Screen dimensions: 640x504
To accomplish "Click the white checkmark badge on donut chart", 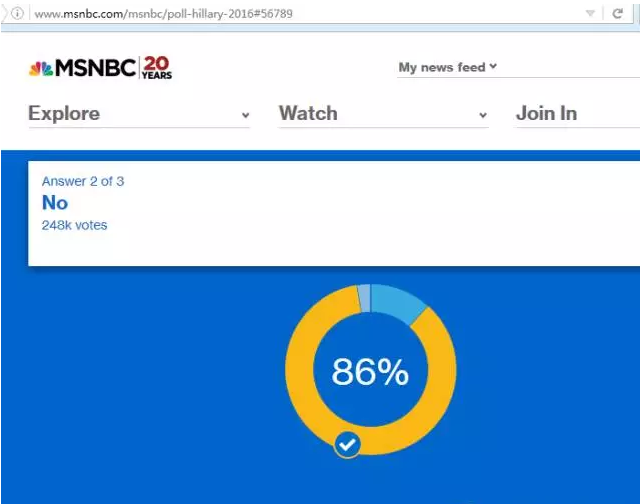I will click(347, 443).
